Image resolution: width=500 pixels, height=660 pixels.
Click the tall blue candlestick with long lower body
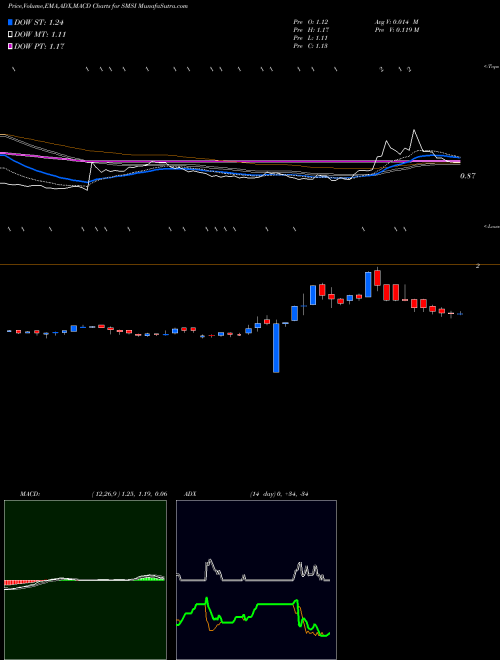276,348
